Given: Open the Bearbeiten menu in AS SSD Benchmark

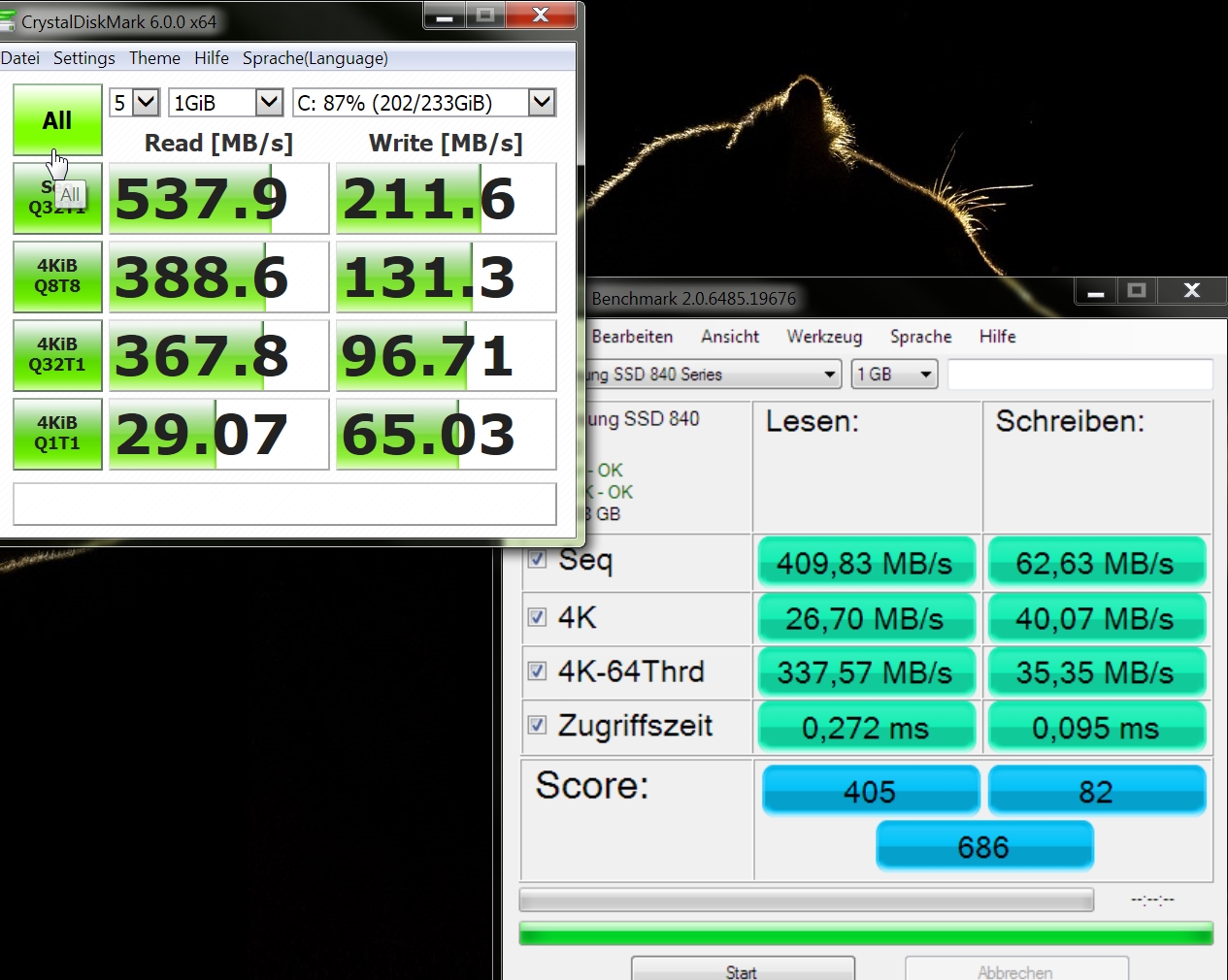Looking at the screenshot, I should pos(632,337).
